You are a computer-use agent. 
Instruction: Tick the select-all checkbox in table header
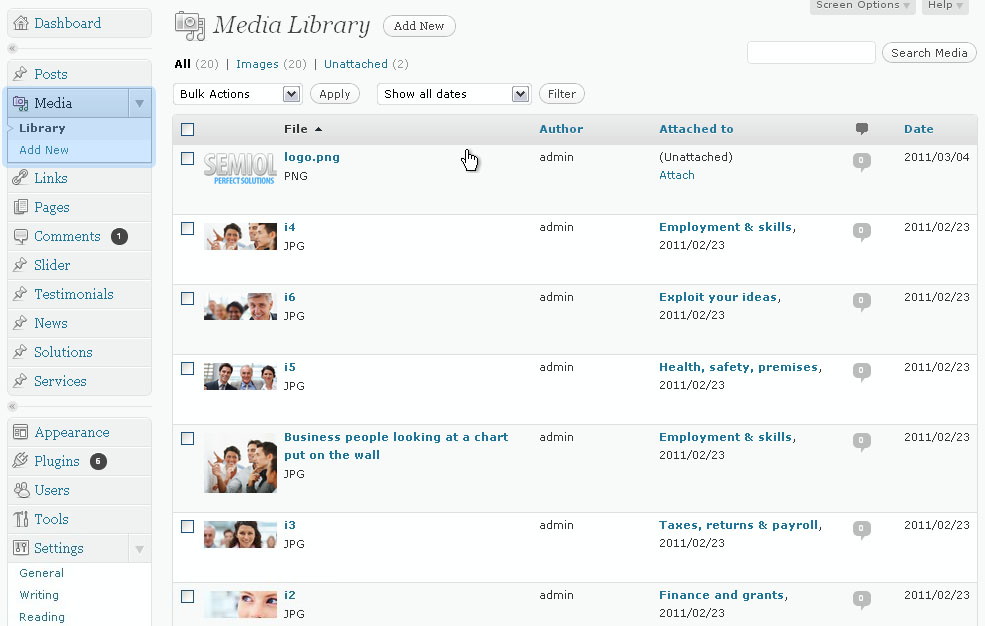[x=187, y=129]
